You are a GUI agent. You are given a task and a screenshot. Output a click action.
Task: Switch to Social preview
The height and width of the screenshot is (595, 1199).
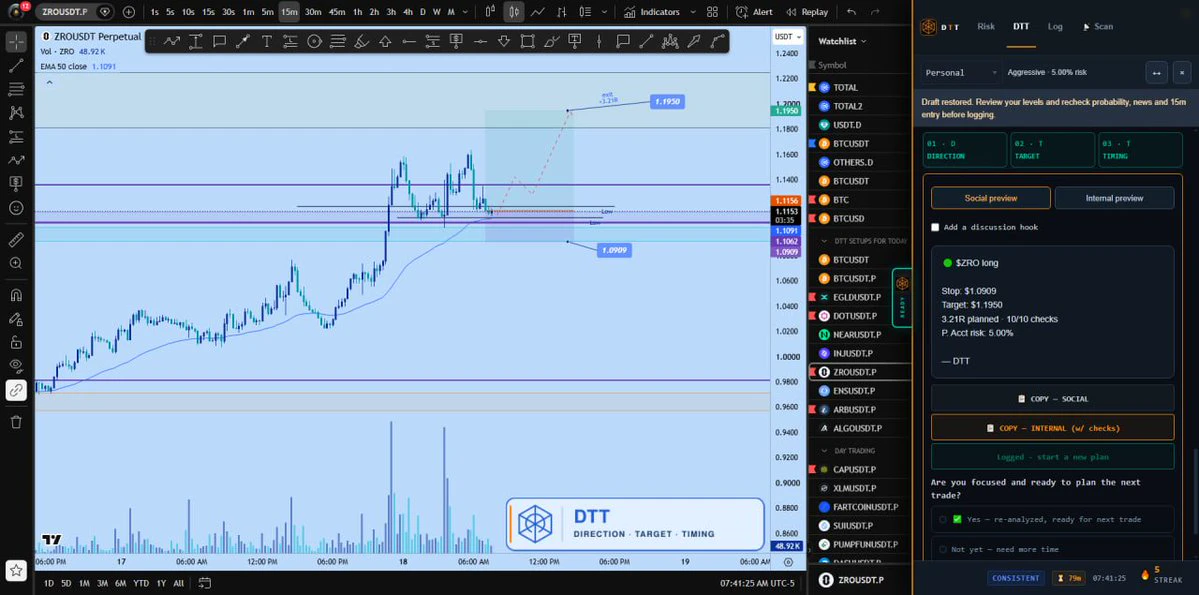(x=990, y=198)
